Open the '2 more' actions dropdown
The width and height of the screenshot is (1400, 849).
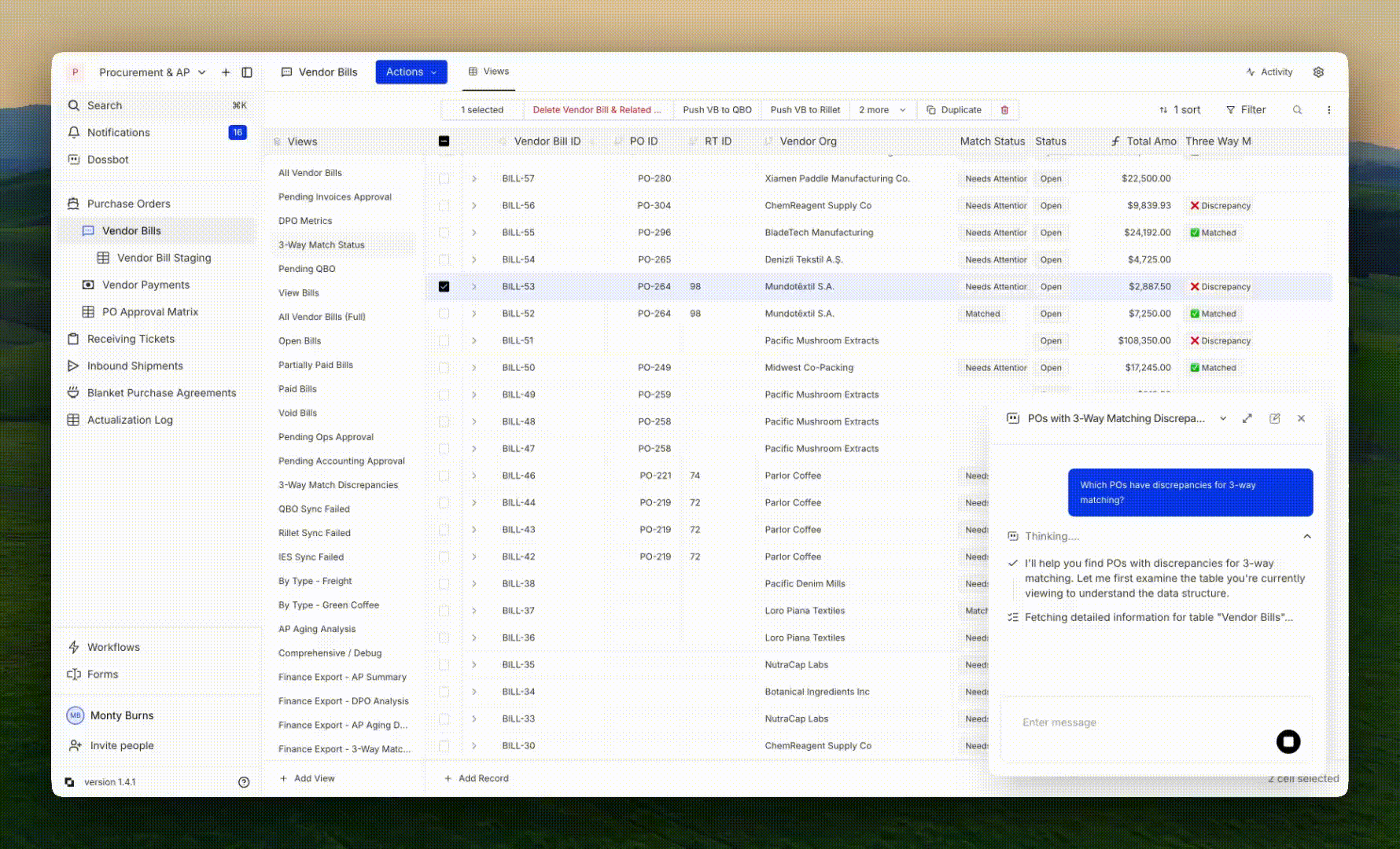(882, 110)
